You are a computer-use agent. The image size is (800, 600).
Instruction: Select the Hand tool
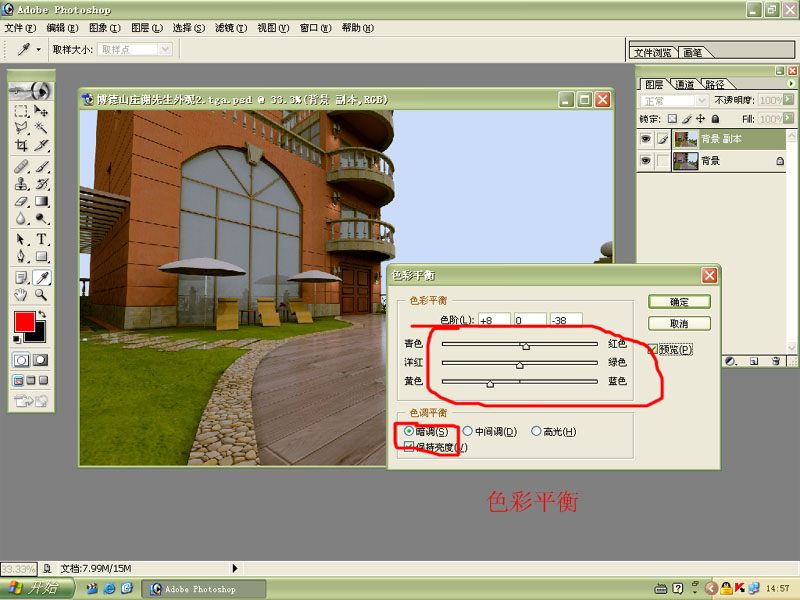click(x=21, y=294)
